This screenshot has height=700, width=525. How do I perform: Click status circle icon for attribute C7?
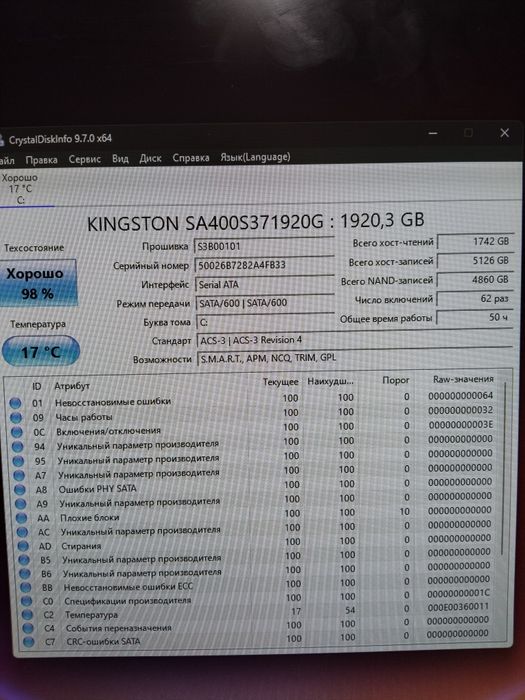(x=29, y=642)
